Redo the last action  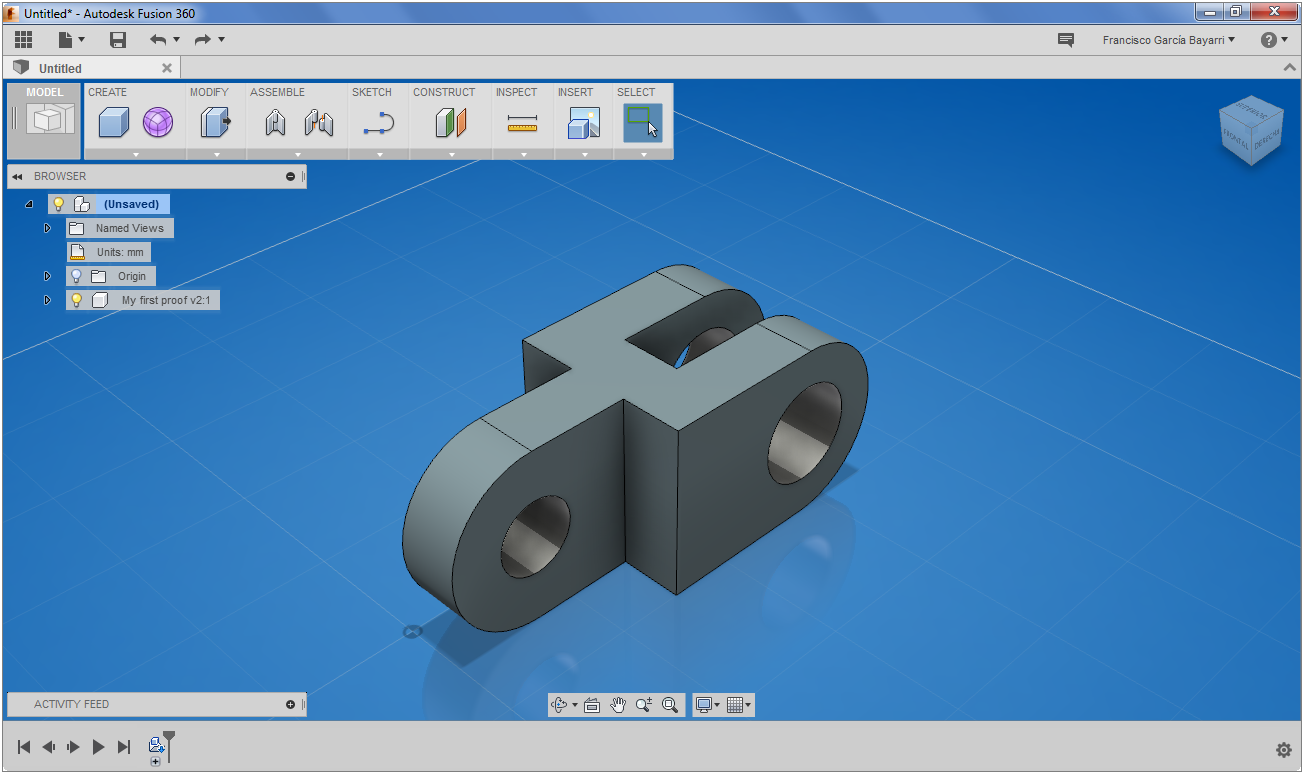point(203,40)
